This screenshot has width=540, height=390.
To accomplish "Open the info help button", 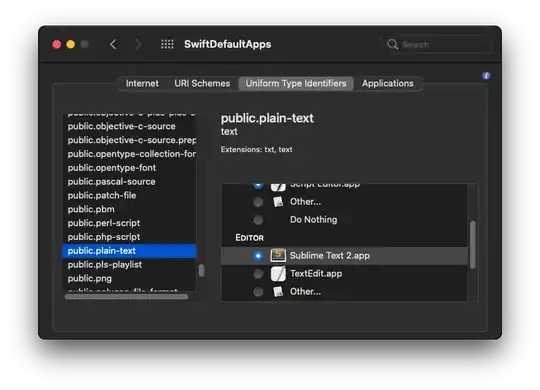I will point(486,76).
